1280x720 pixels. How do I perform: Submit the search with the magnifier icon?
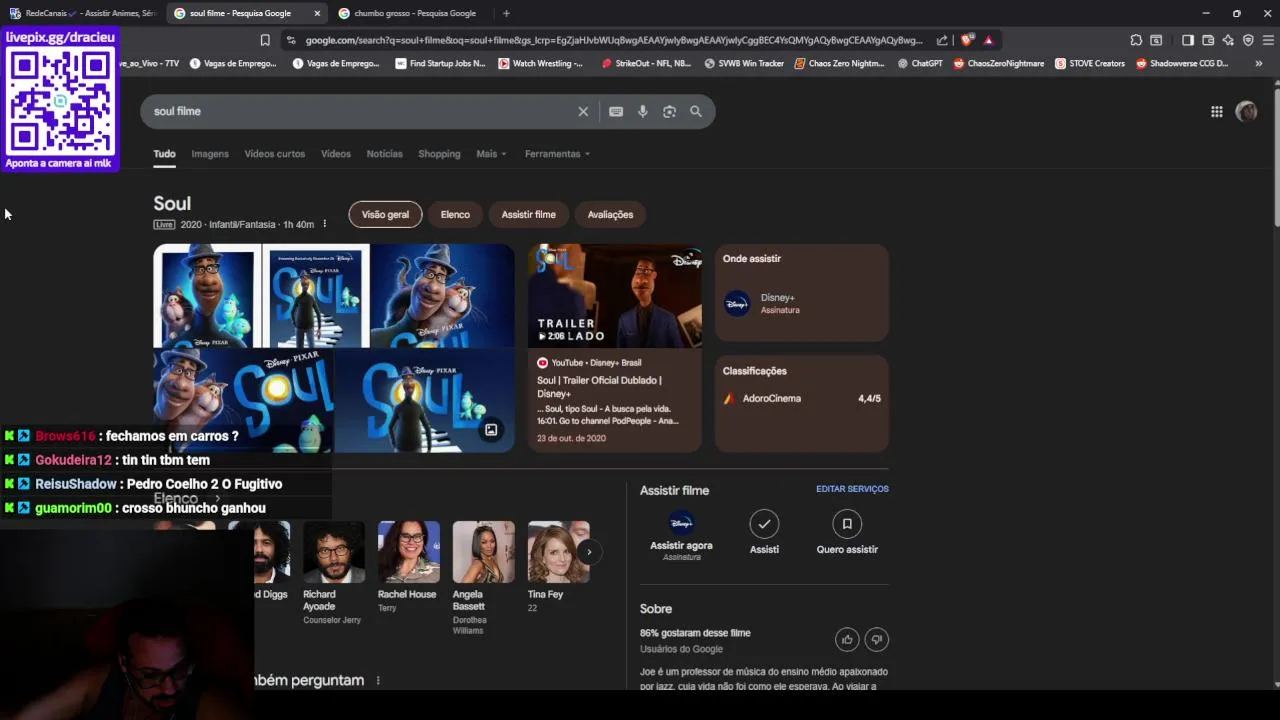[696, 111]
